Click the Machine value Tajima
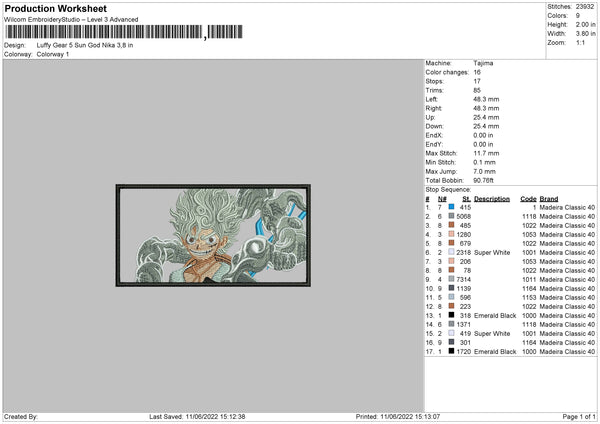Viewport: 600px width, 424px height. (483, 63)
